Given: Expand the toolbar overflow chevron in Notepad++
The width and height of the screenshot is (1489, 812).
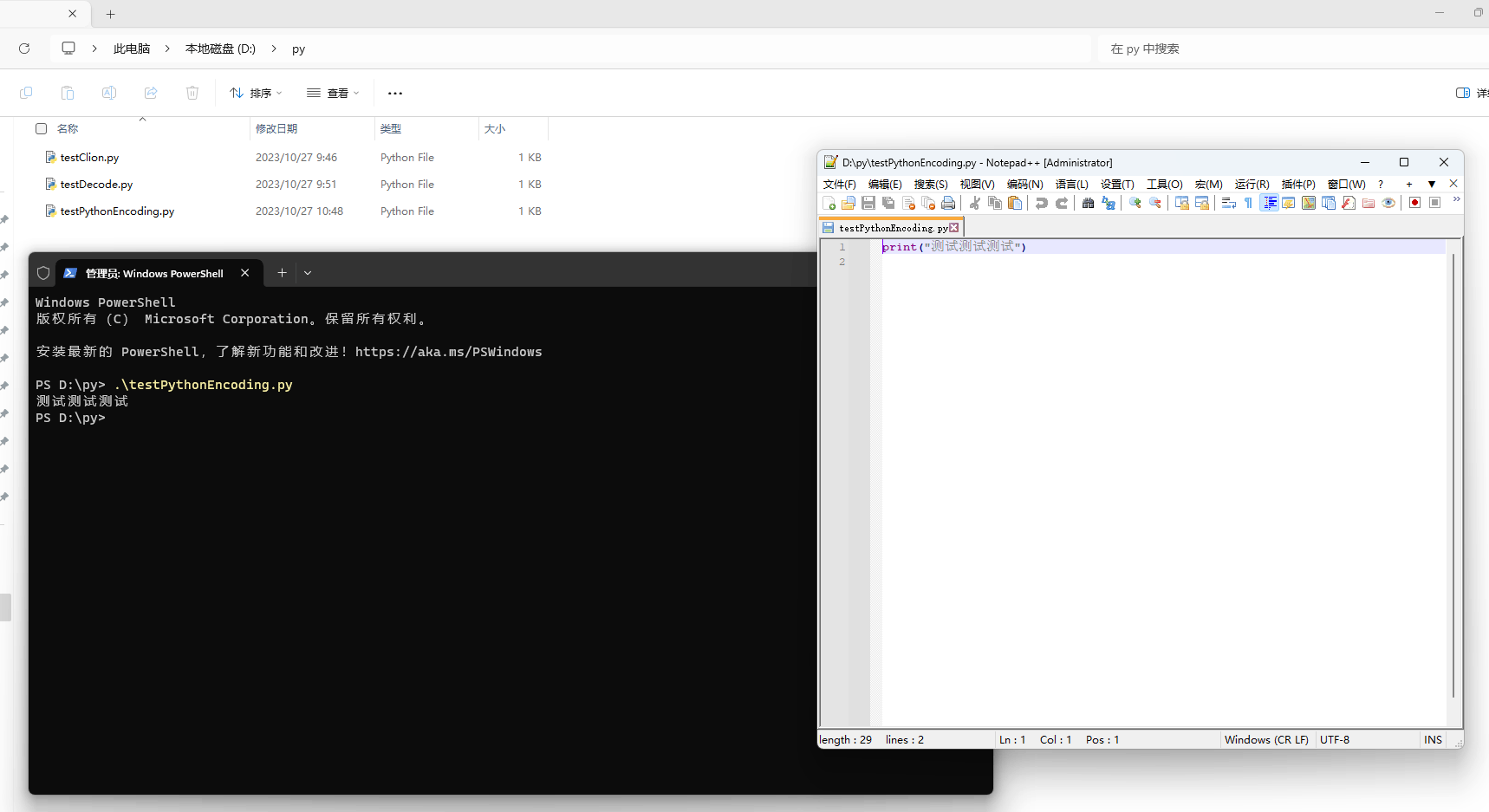Looking at the screenshot, I should (1457, 199).
